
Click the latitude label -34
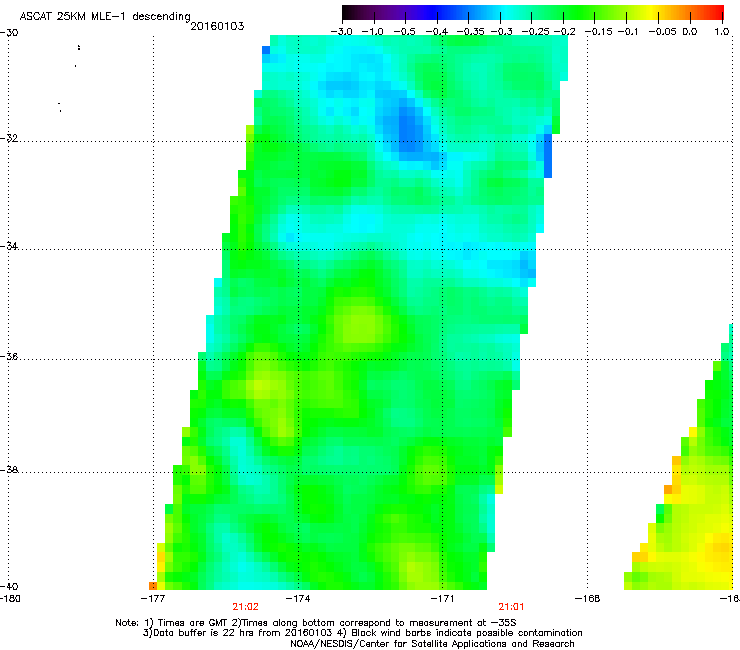(9, 246)
